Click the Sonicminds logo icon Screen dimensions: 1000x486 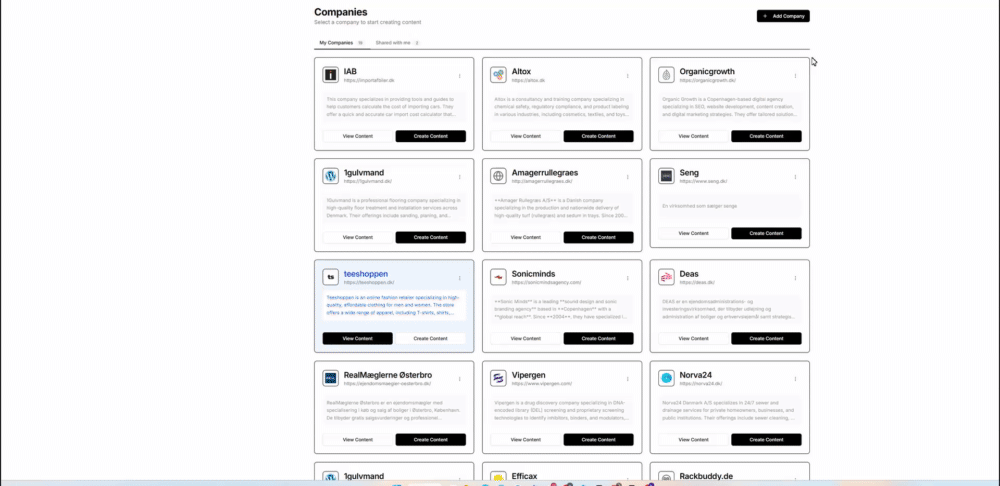498,277
